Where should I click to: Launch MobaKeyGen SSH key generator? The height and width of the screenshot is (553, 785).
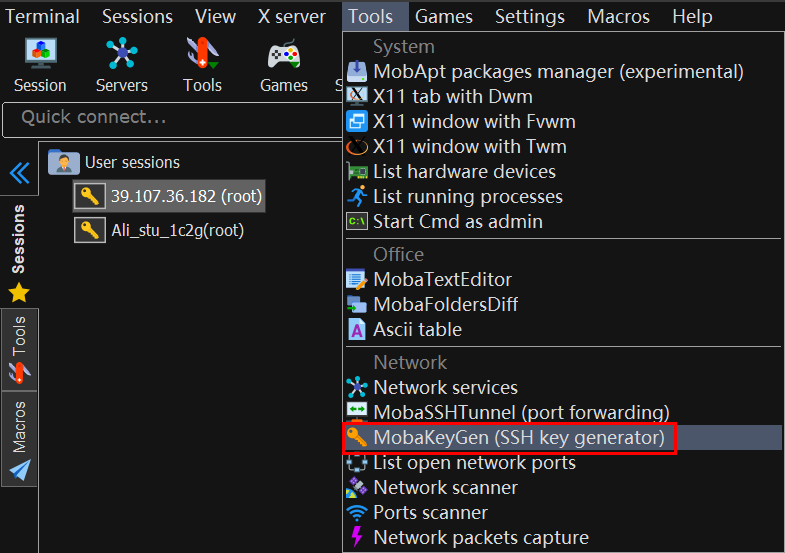518,437
